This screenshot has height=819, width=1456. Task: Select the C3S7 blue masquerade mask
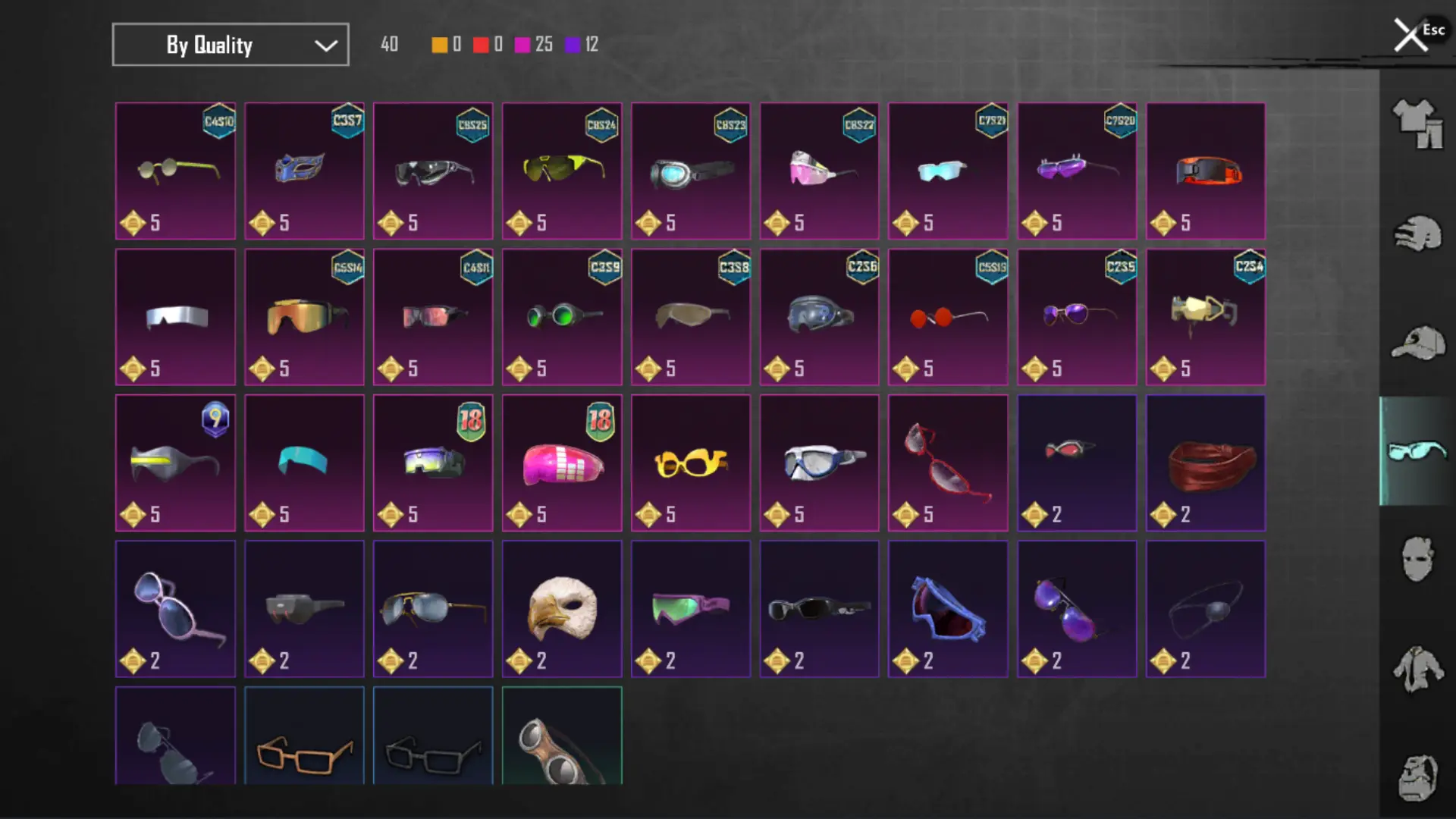(304, 171)
